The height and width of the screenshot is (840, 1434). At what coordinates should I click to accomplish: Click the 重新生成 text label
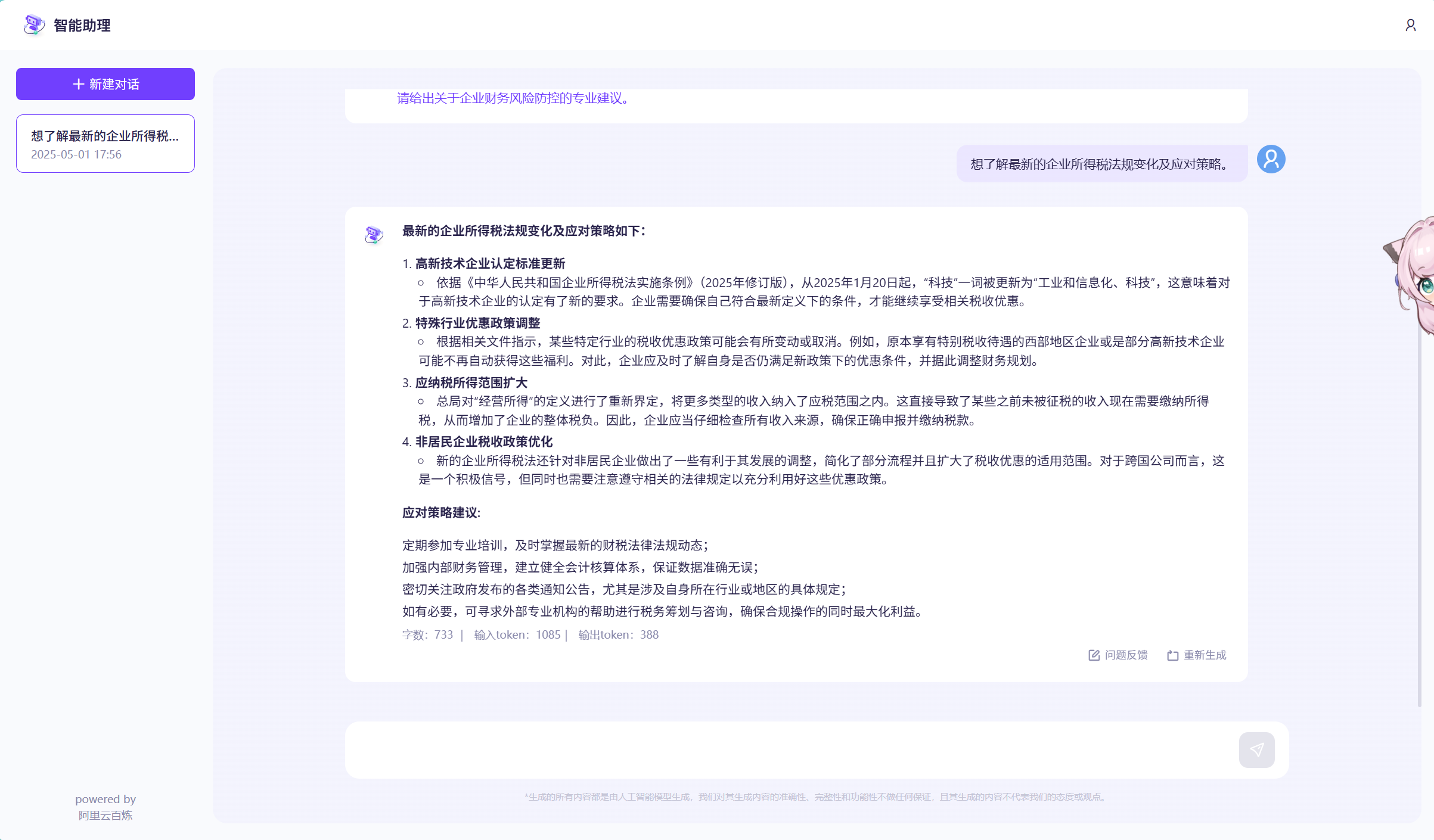point(1205,655)
